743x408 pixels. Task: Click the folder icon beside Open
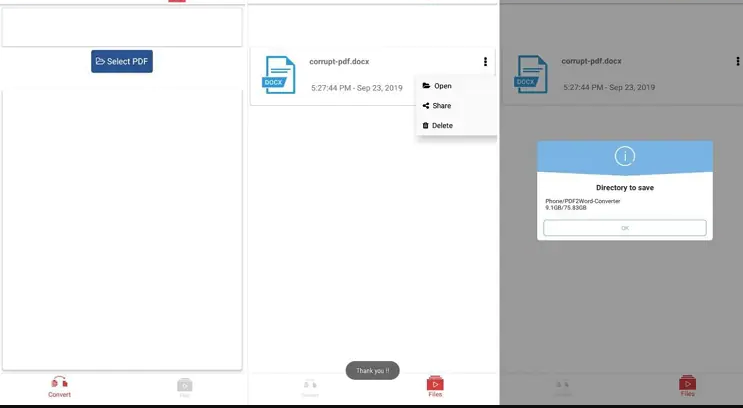[x=426, y=86]
